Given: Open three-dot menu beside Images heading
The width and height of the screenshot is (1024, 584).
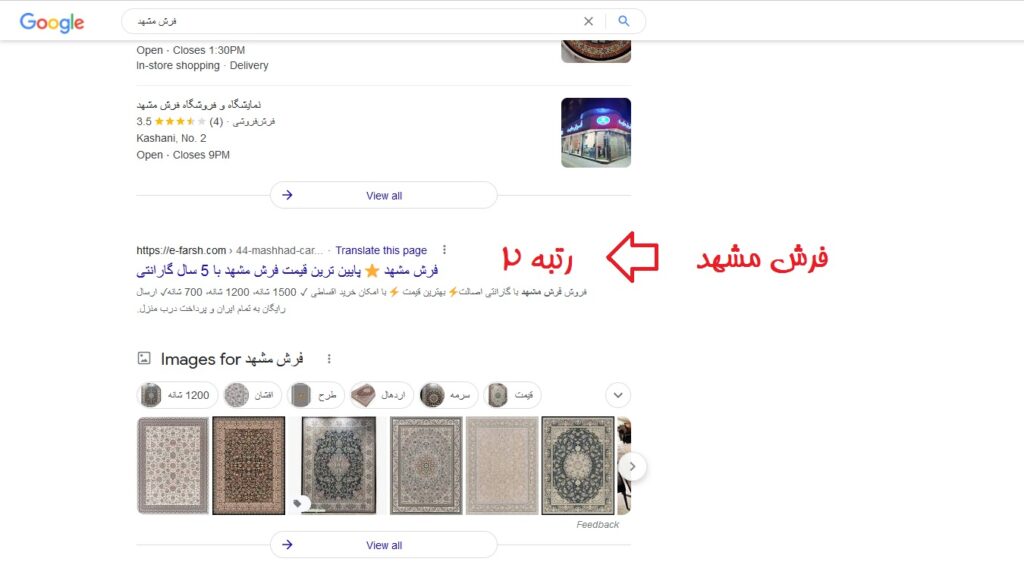Looking at the screenshot, I should (329, 359).
